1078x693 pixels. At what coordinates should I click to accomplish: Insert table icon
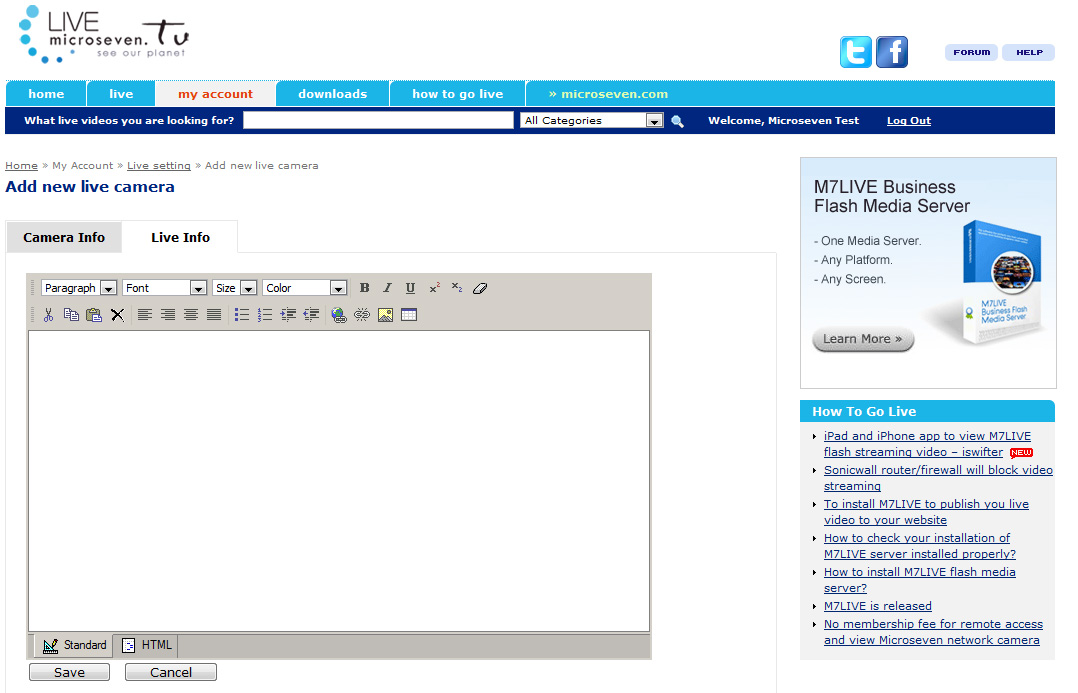point(408,315)
